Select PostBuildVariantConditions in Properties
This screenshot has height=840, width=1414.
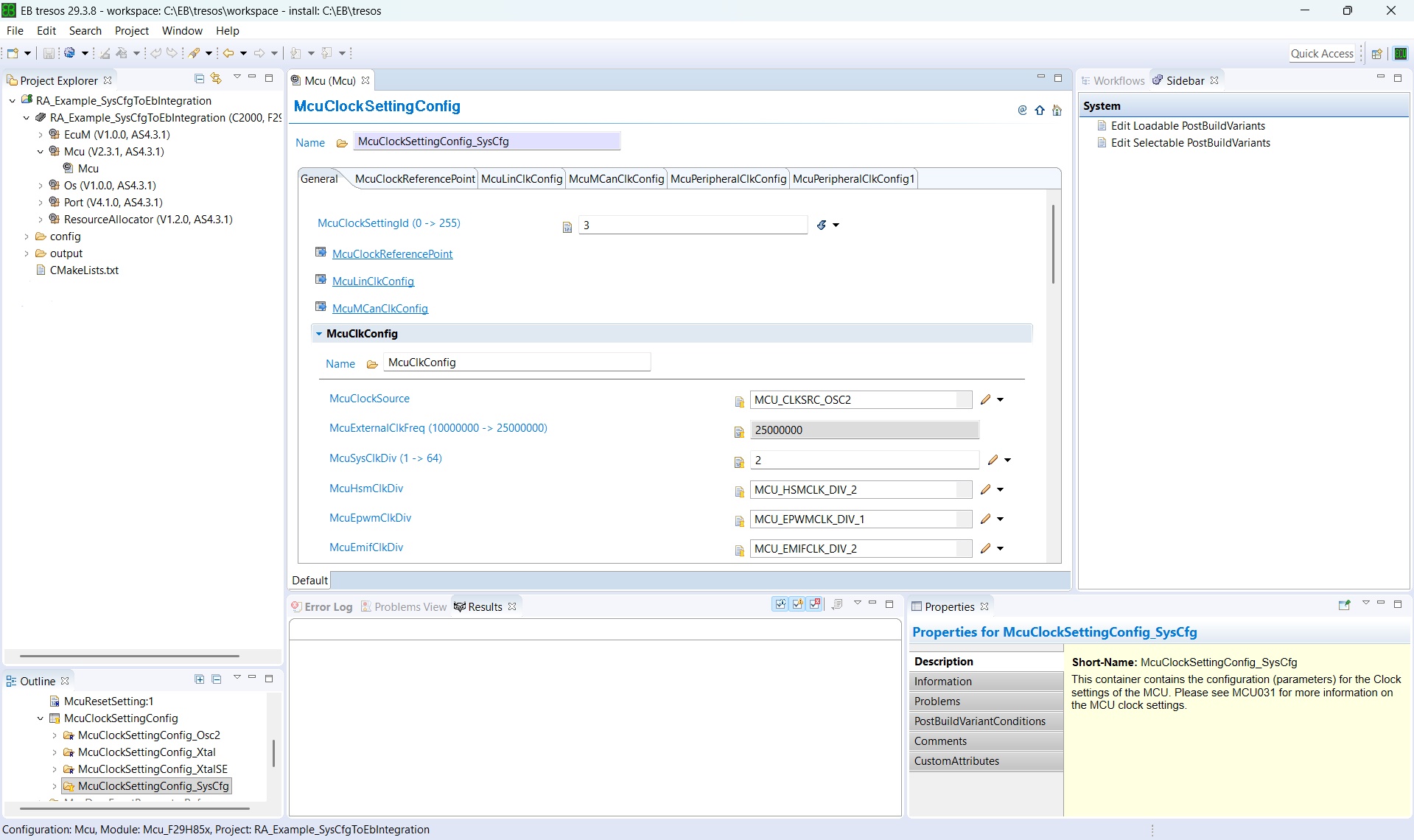tap(987, 721)
